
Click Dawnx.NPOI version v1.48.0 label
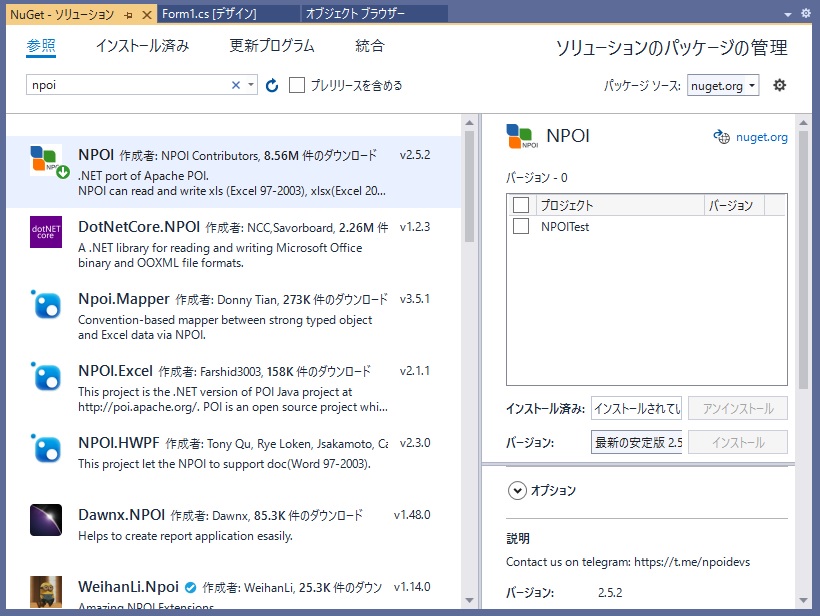click(x=412, y=515)
